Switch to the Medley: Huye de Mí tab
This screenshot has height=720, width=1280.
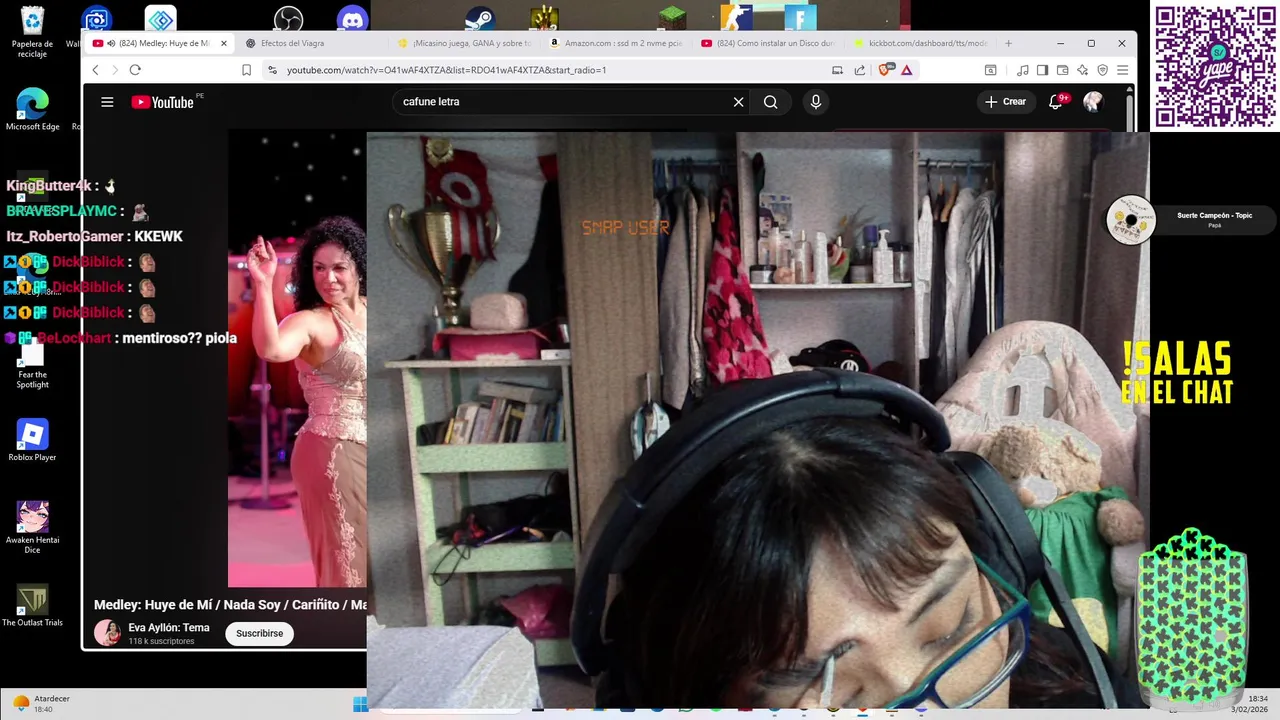tap(160, 43)
